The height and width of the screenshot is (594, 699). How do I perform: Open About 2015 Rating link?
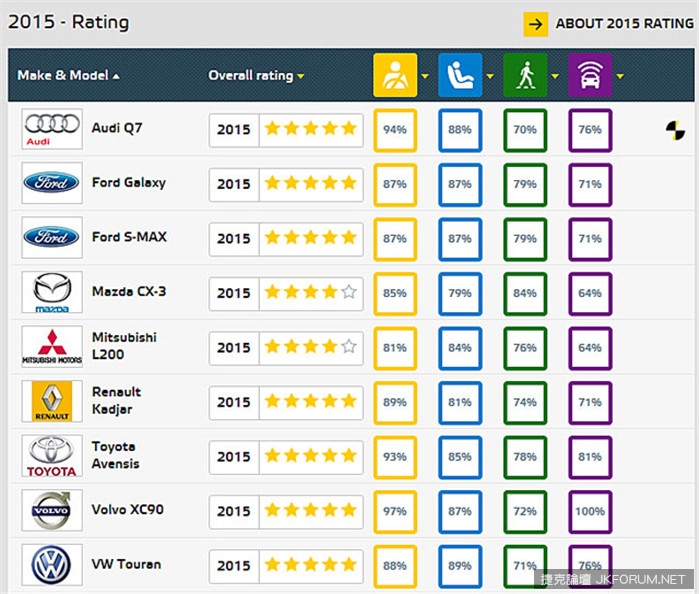[x=609, y=24]
